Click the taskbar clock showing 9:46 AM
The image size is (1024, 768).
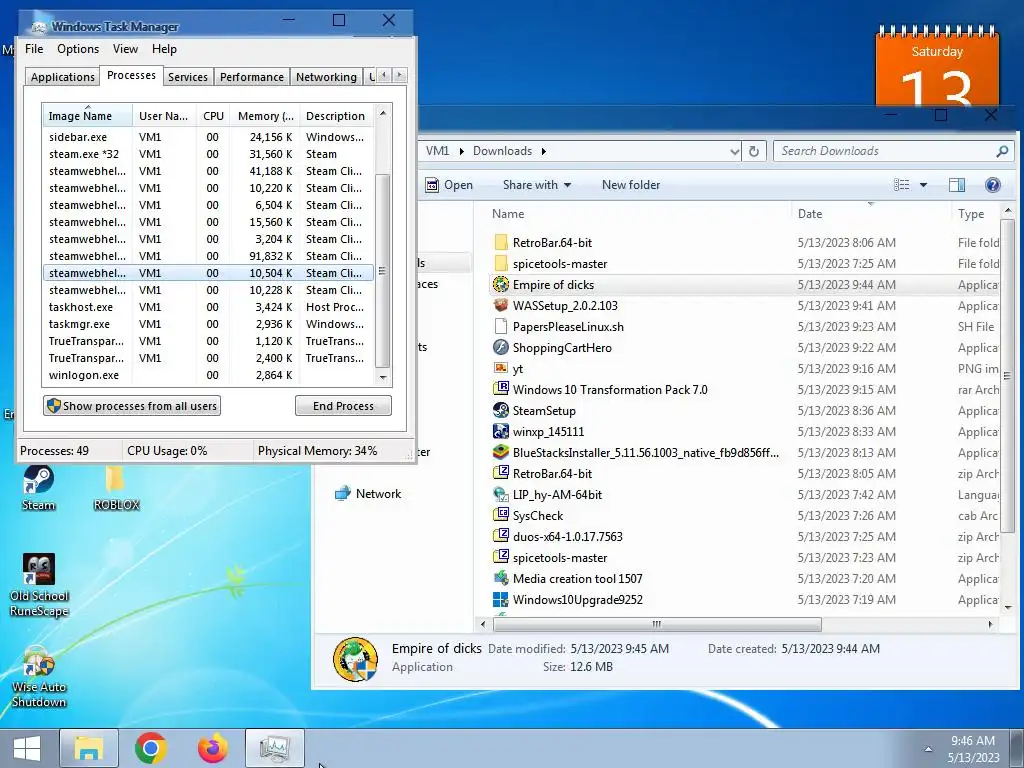point(973,749)
